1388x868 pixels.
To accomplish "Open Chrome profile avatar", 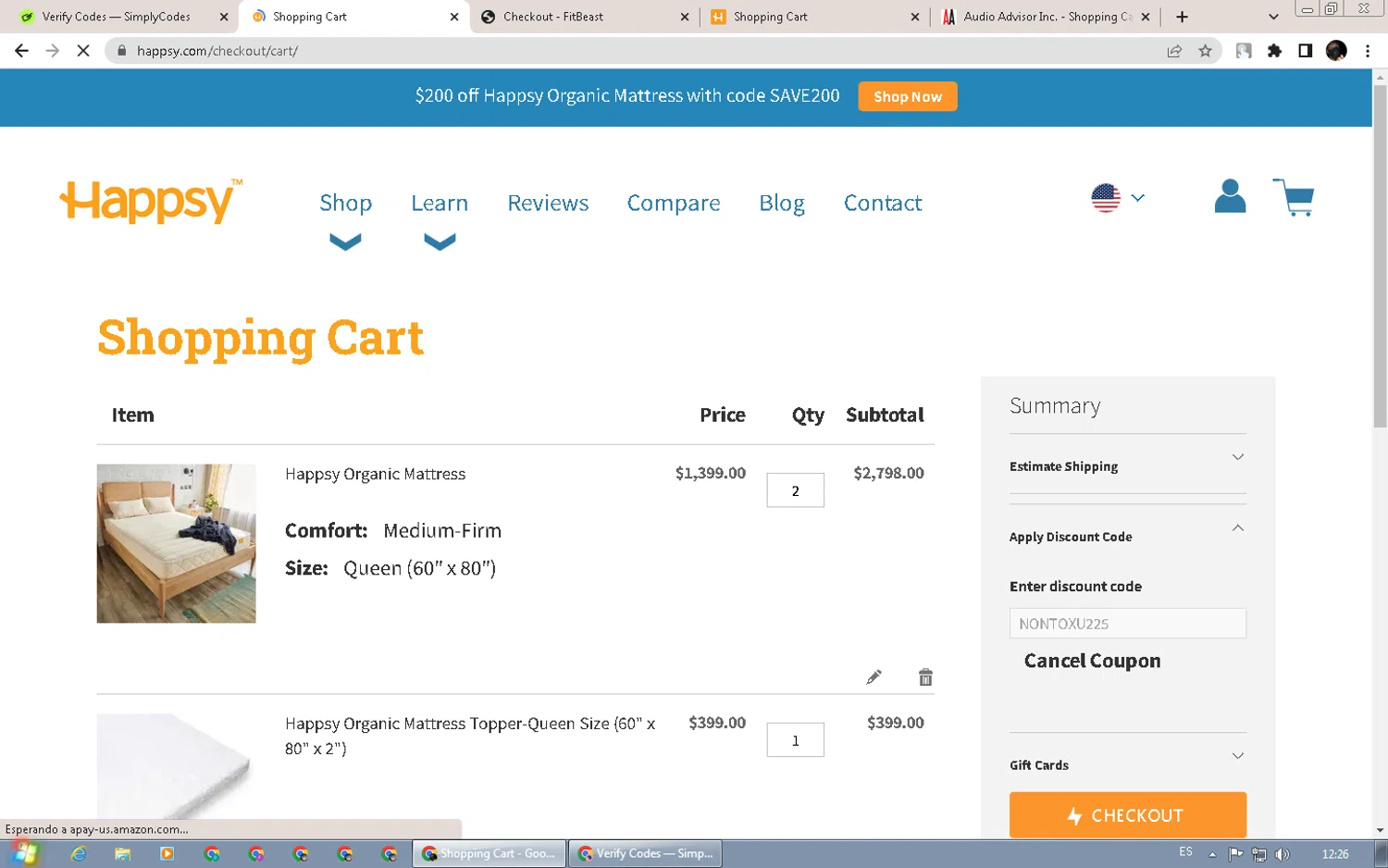I will [1336, 51].
